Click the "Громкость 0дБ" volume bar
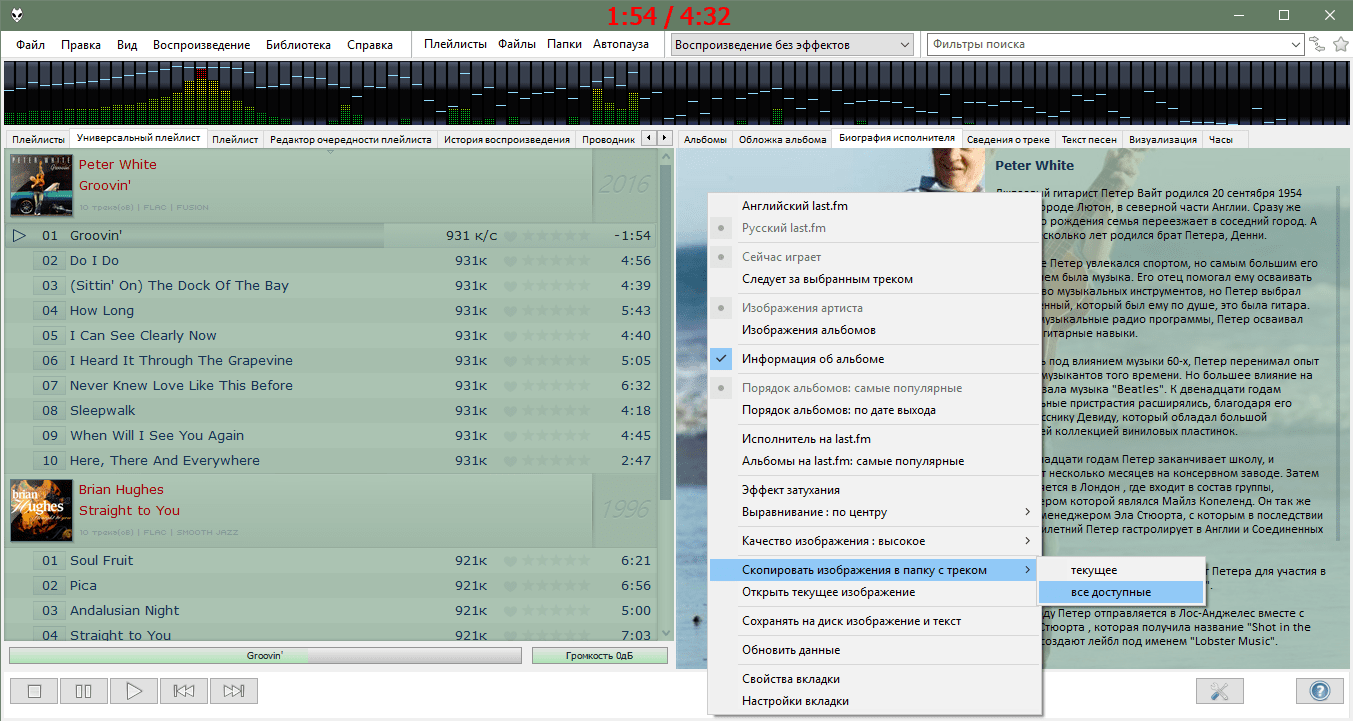Screen dimensions: 1353x721 pyautogui.click(x=599, y=656)
